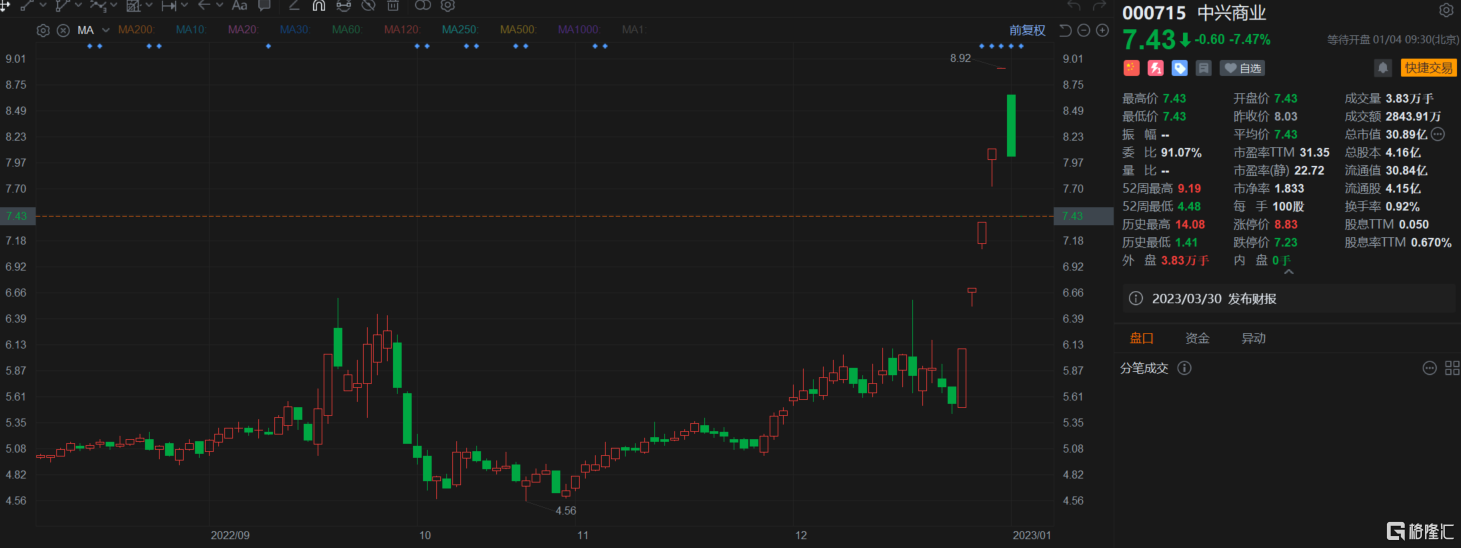The height and width of the screenshot is (548, 1461).
Task: Click the China flag market icon
Action: 1132,68
